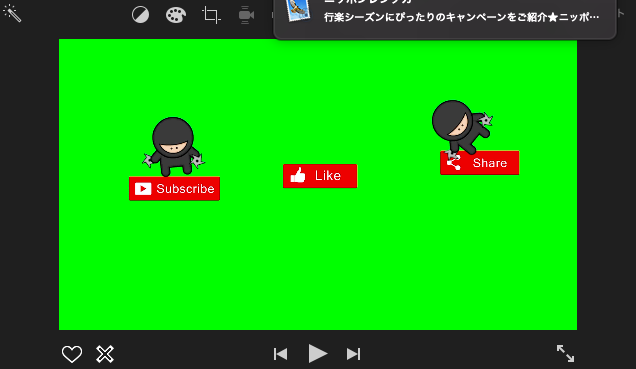Play the video preview
The width and height of the screenshot is (636, 369).
point(318,354)
